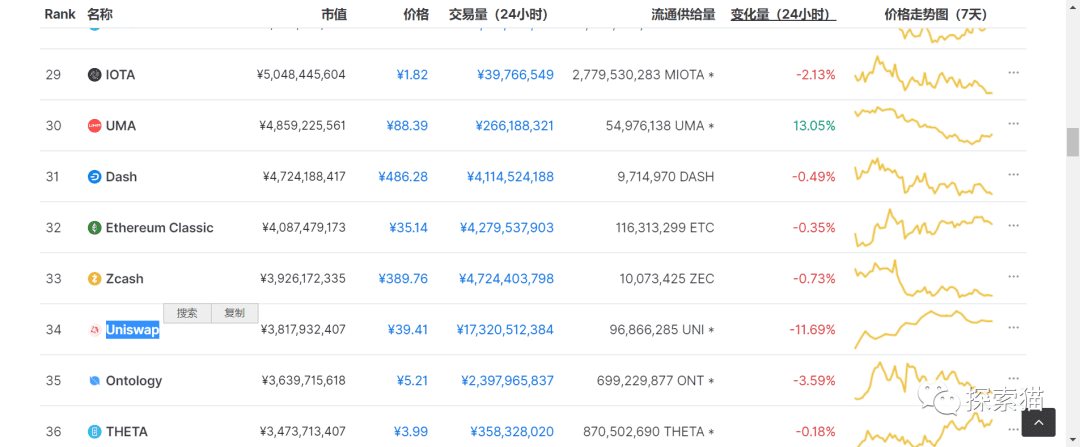Click the IOTA coin logo icon
Image resolution: width=1080 pixels, height=447 pixels.
point(94,74)
